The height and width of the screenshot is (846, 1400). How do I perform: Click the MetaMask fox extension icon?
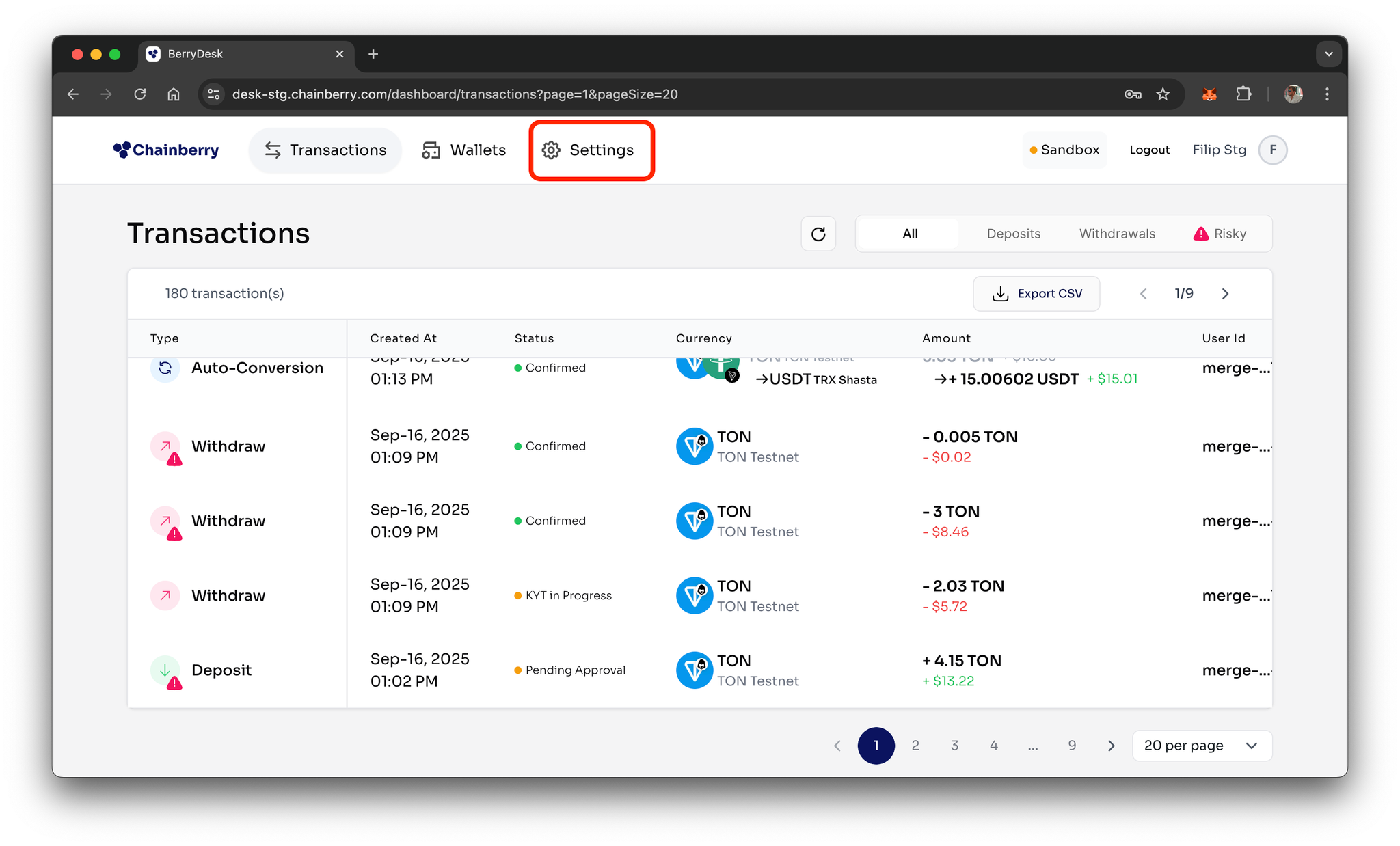click(1209, 94)
